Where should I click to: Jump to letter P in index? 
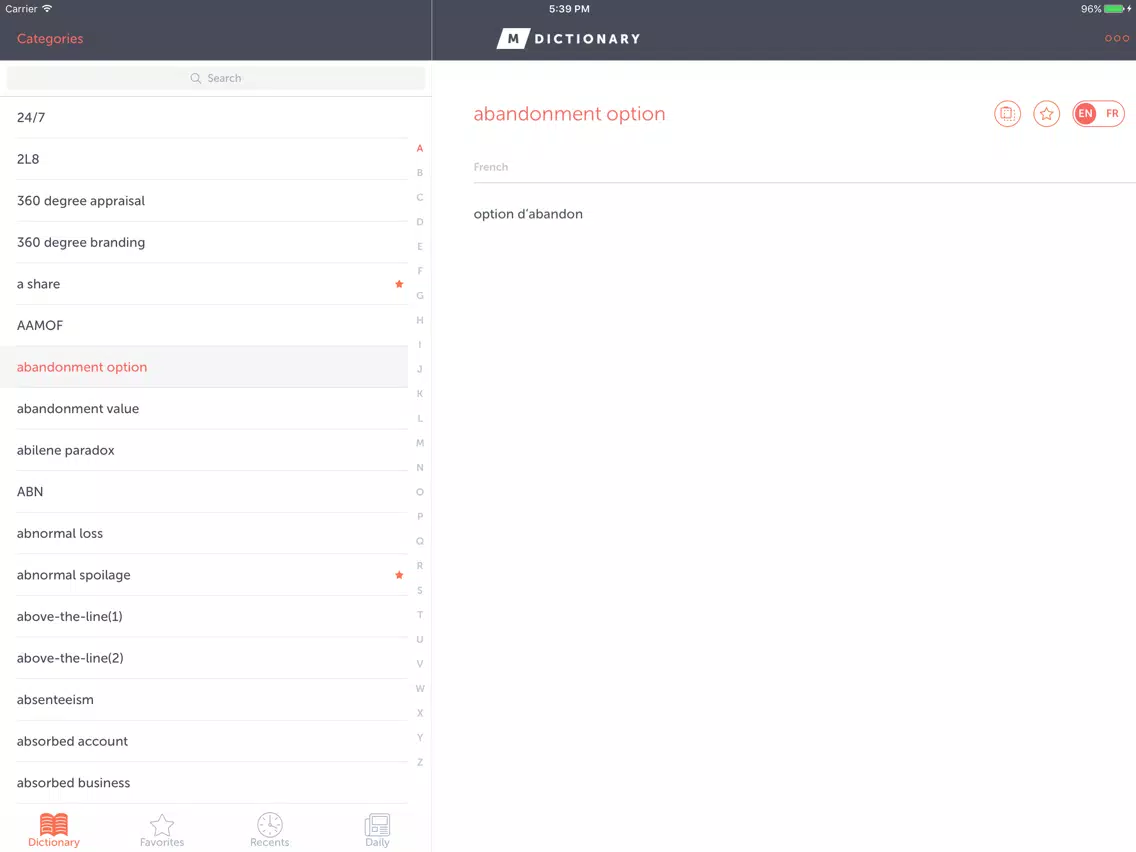(419, 517)
